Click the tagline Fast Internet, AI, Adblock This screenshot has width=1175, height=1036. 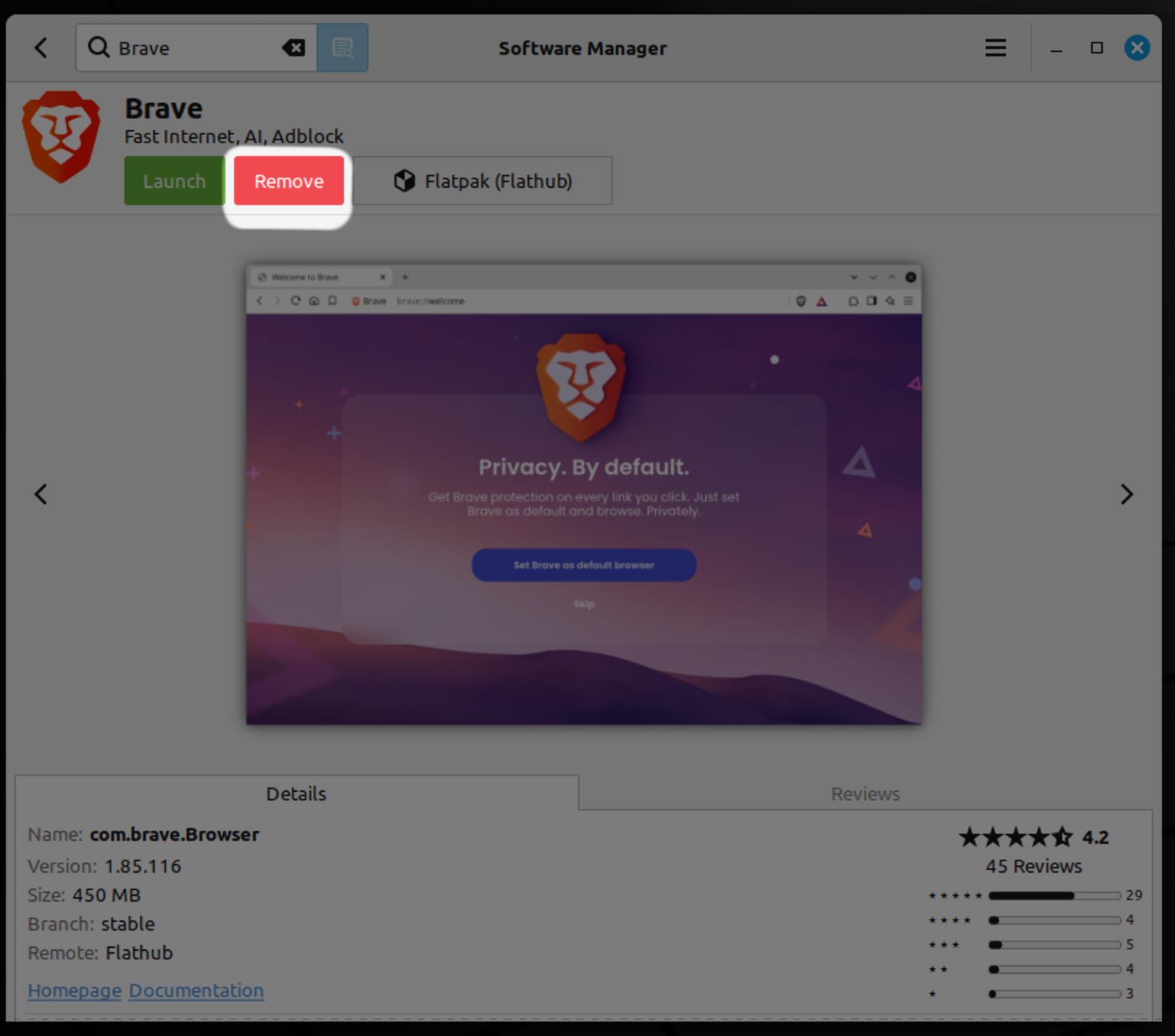coord(234,137)
